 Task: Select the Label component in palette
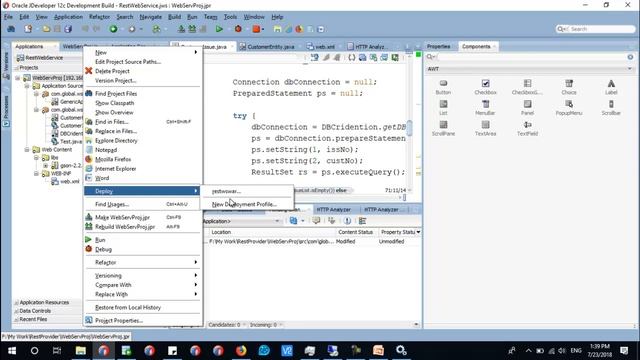point(611,87)
